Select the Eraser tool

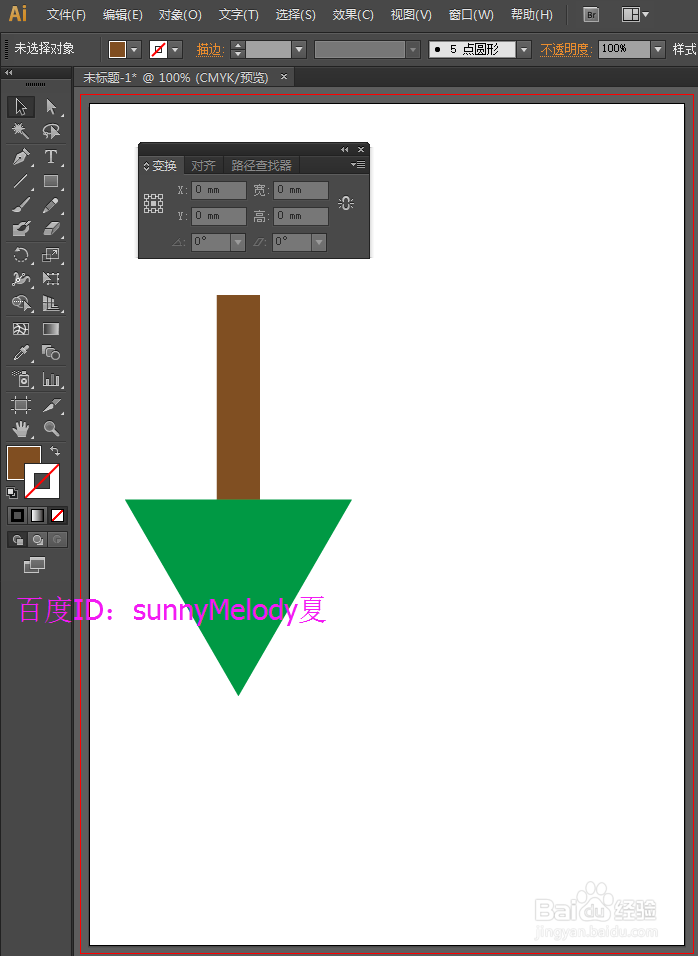[x=51, y=229]
